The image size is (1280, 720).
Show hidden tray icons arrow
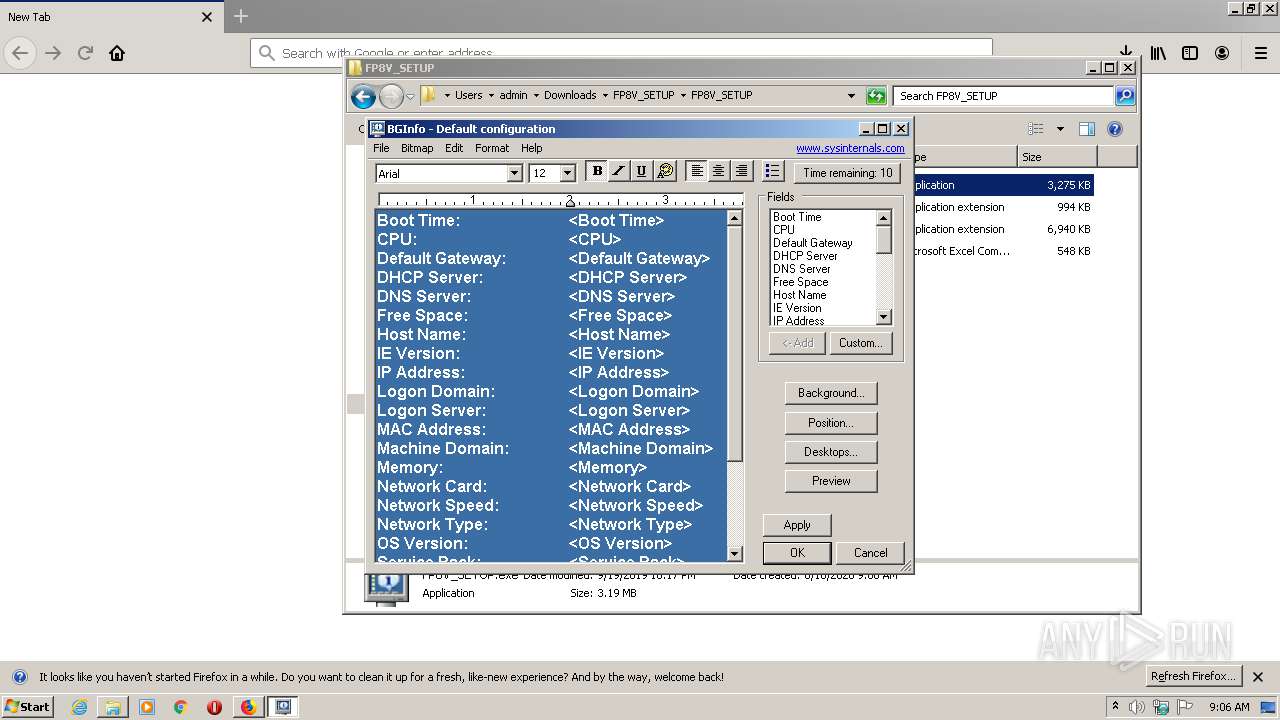[x=1115, y=706]
